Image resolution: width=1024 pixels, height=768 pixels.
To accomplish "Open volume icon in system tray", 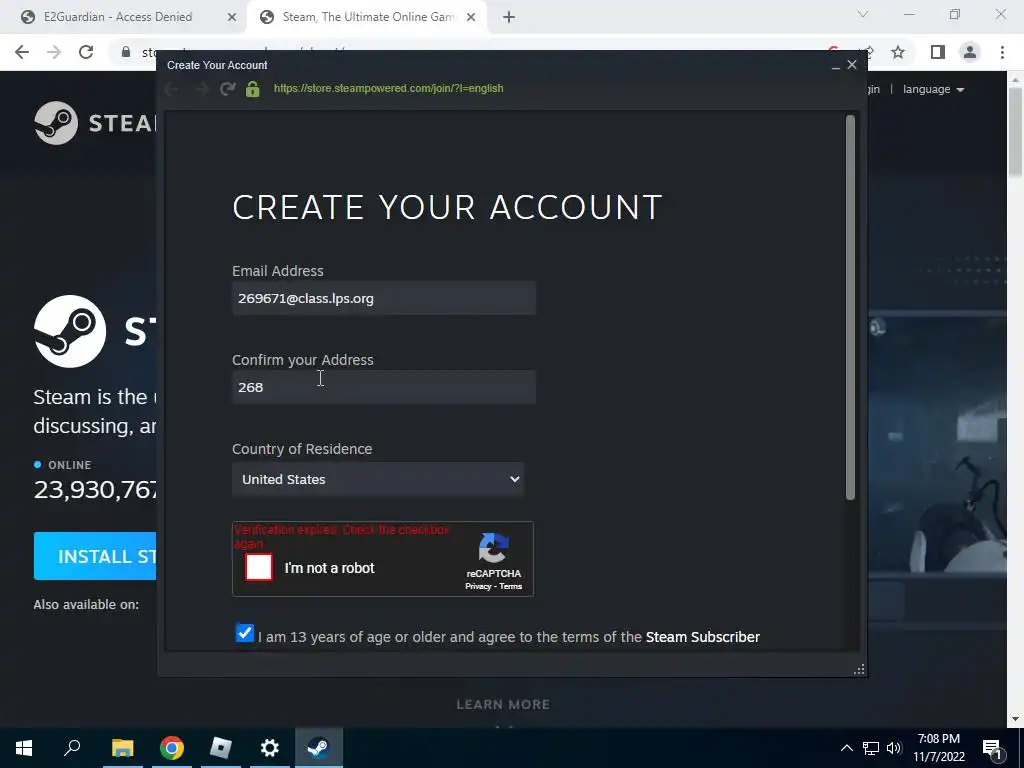I will [894, 748].
